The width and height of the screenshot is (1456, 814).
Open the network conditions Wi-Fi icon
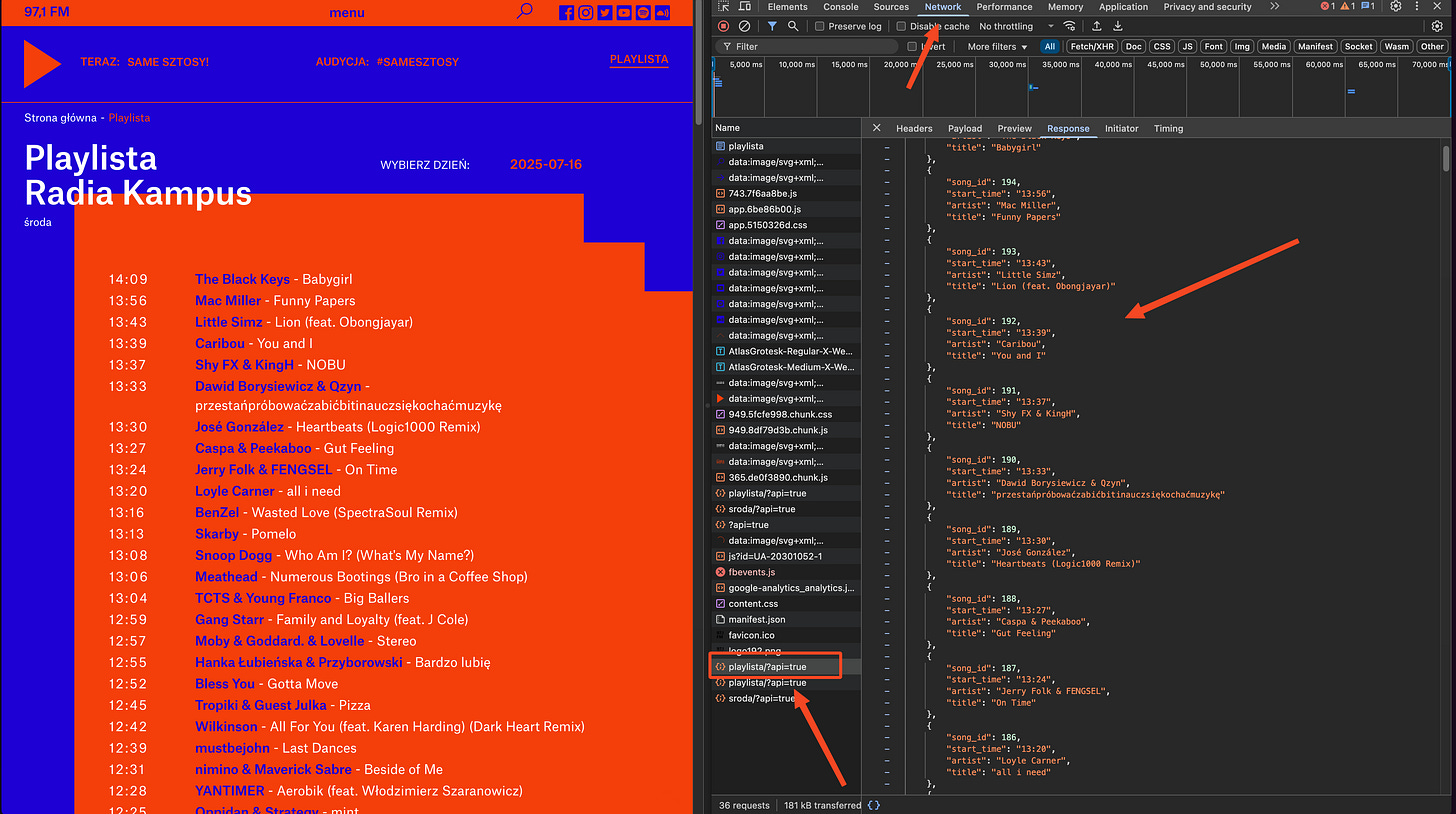tap(1070, 26)
